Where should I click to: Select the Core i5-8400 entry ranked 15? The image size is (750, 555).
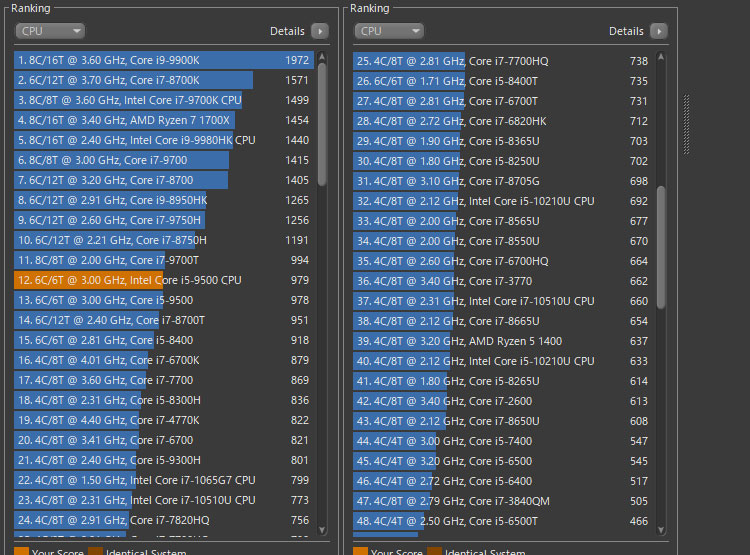164,340
